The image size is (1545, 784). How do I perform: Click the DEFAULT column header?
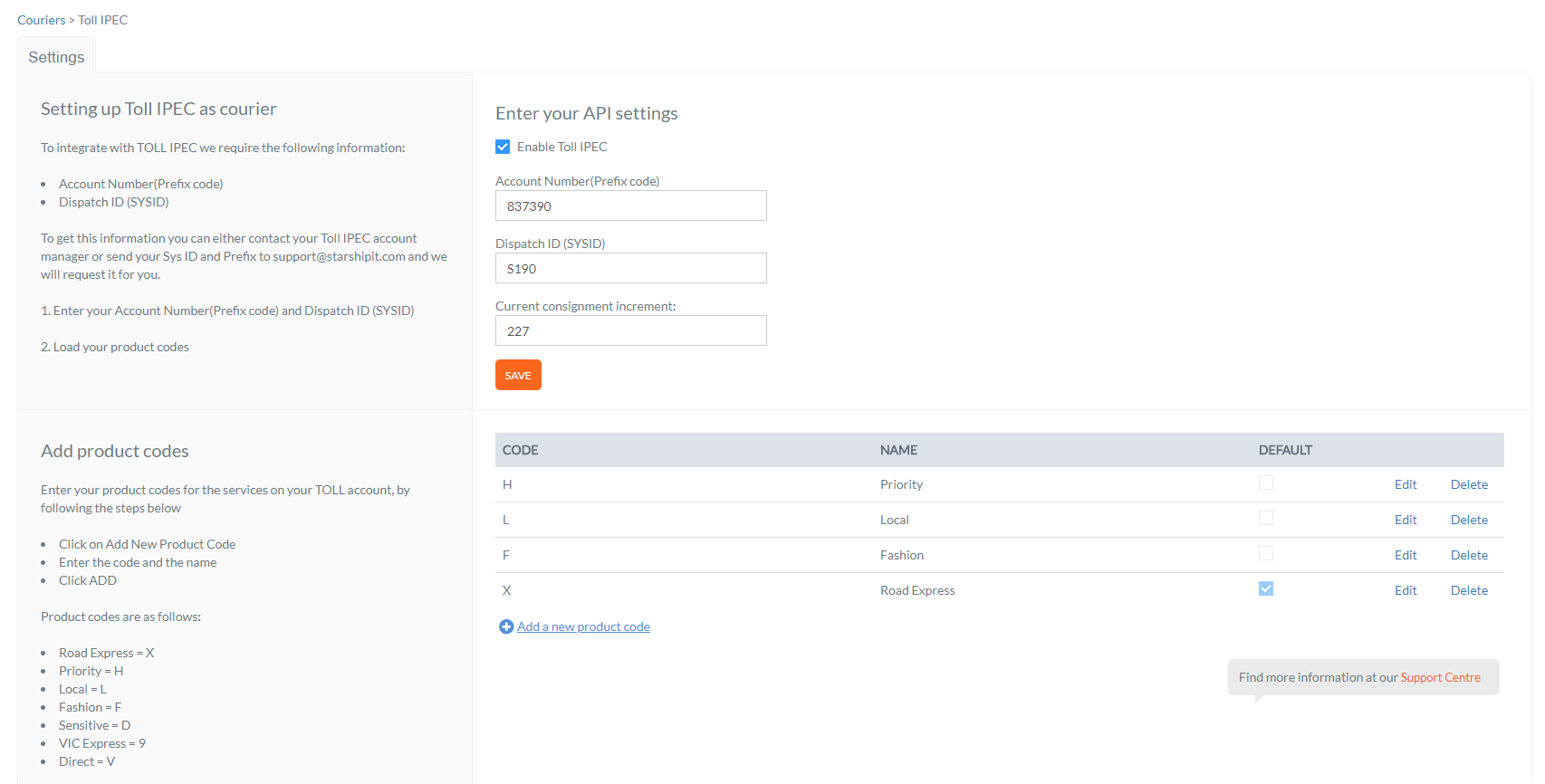coord(1285,450)
